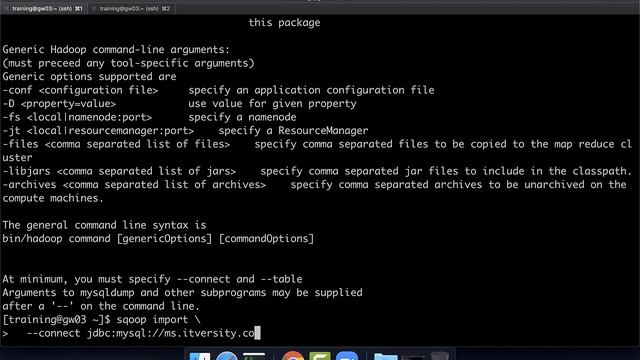Open Safari from the dock
The width and height of the screenshot is (640, 360).
(227, 356)
